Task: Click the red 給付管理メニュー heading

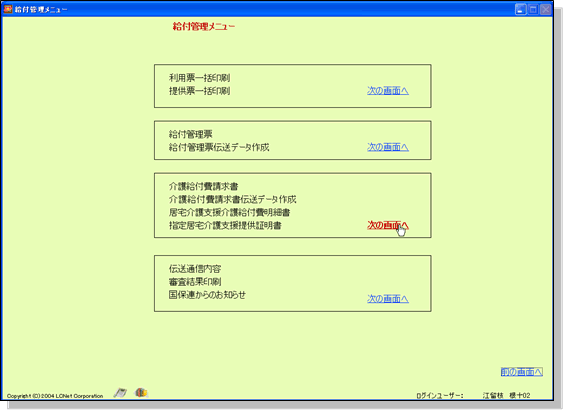Action: (204, 27)
